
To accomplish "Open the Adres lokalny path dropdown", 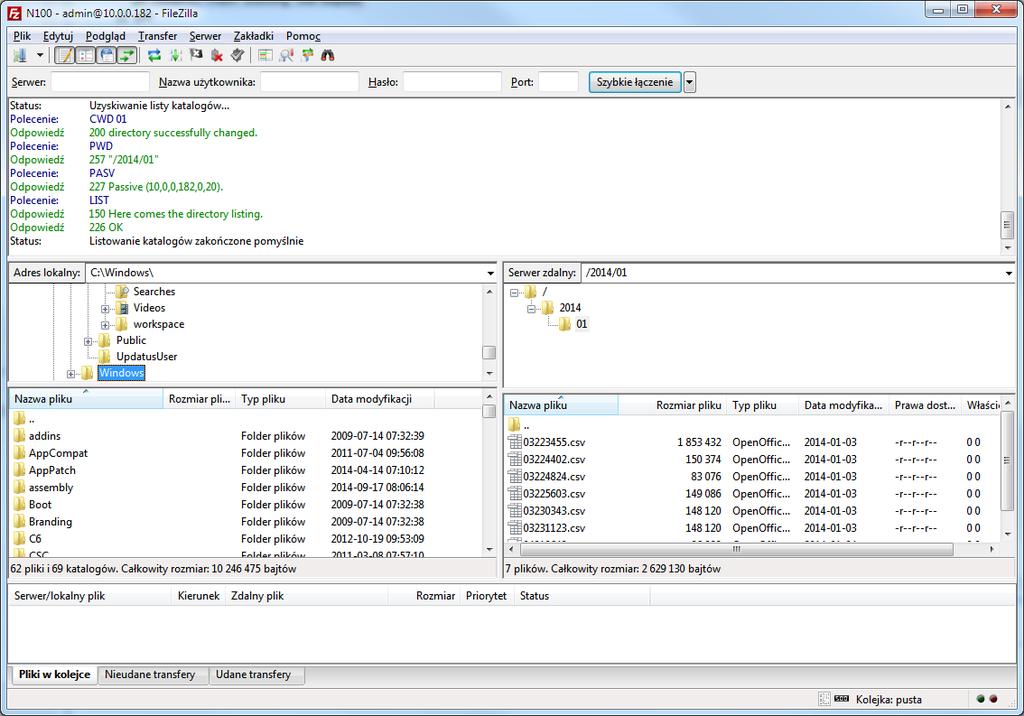I will tap(490, 273).
